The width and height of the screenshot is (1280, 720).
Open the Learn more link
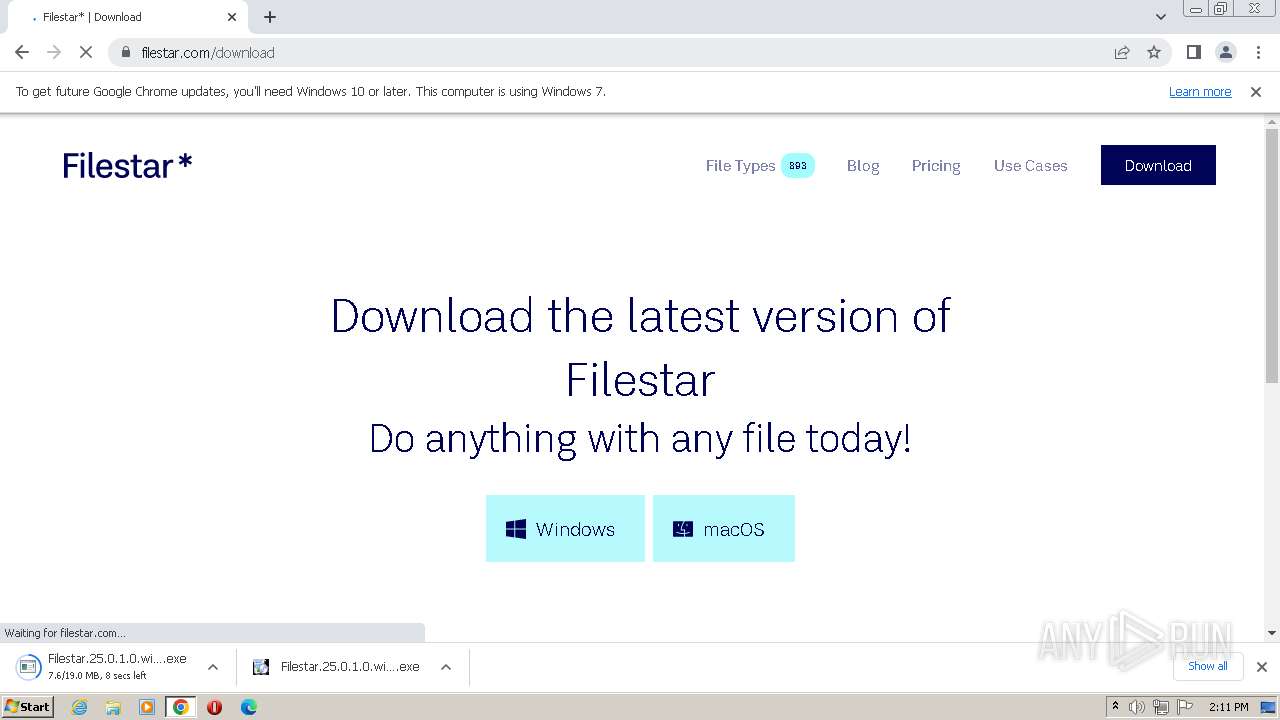click(1200, 91)
